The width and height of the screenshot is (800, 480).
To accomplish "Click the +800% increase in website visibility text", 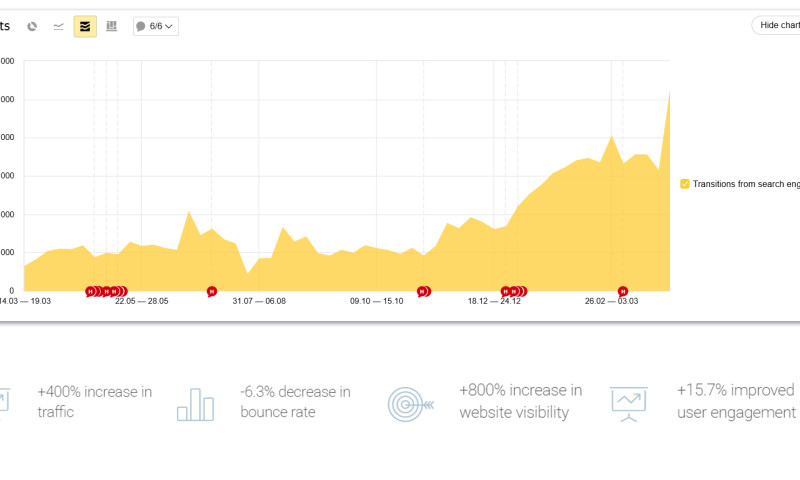I will (x=520, y=401).
